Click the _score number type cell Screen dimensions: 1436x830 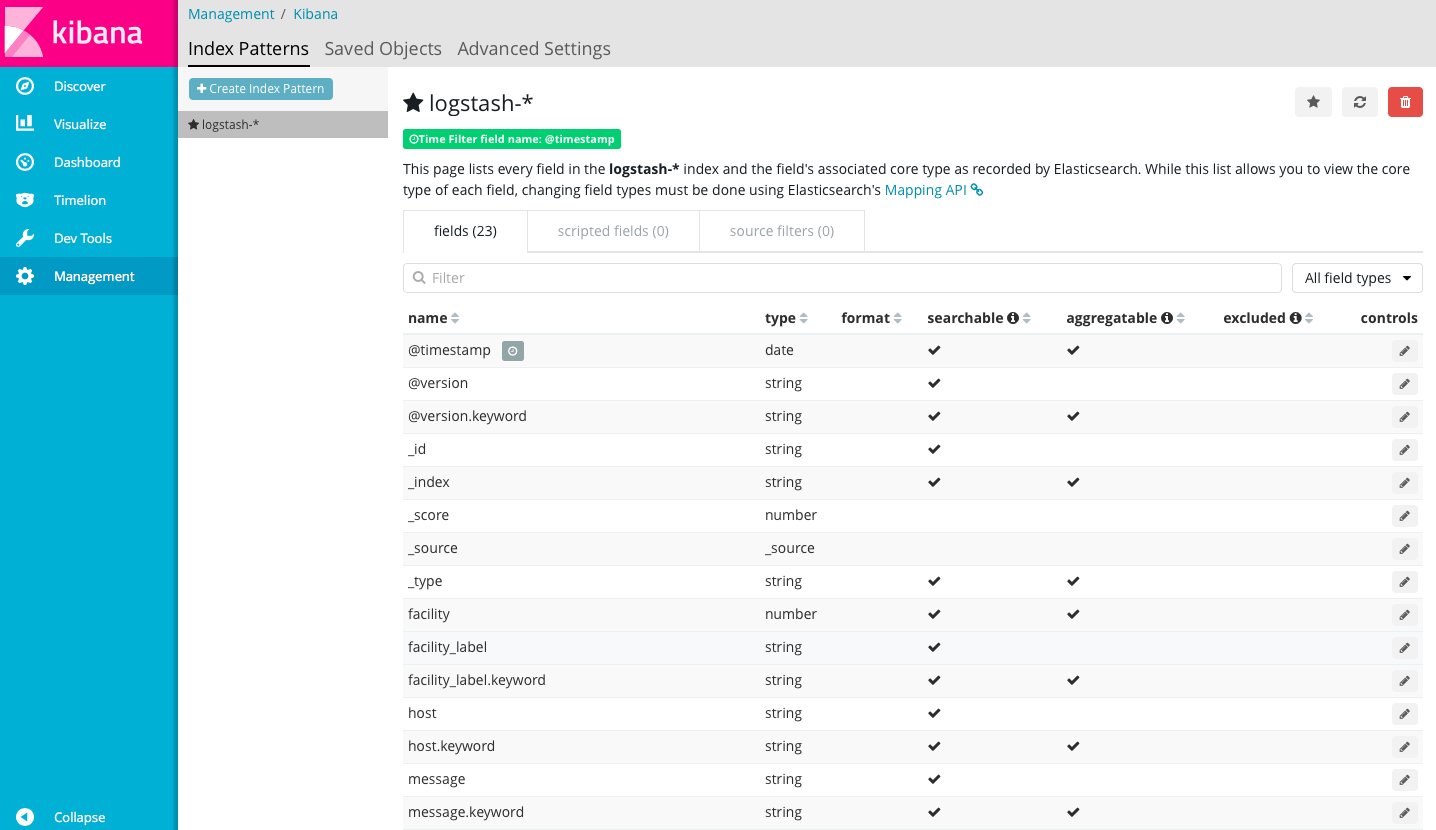point(791,516)
